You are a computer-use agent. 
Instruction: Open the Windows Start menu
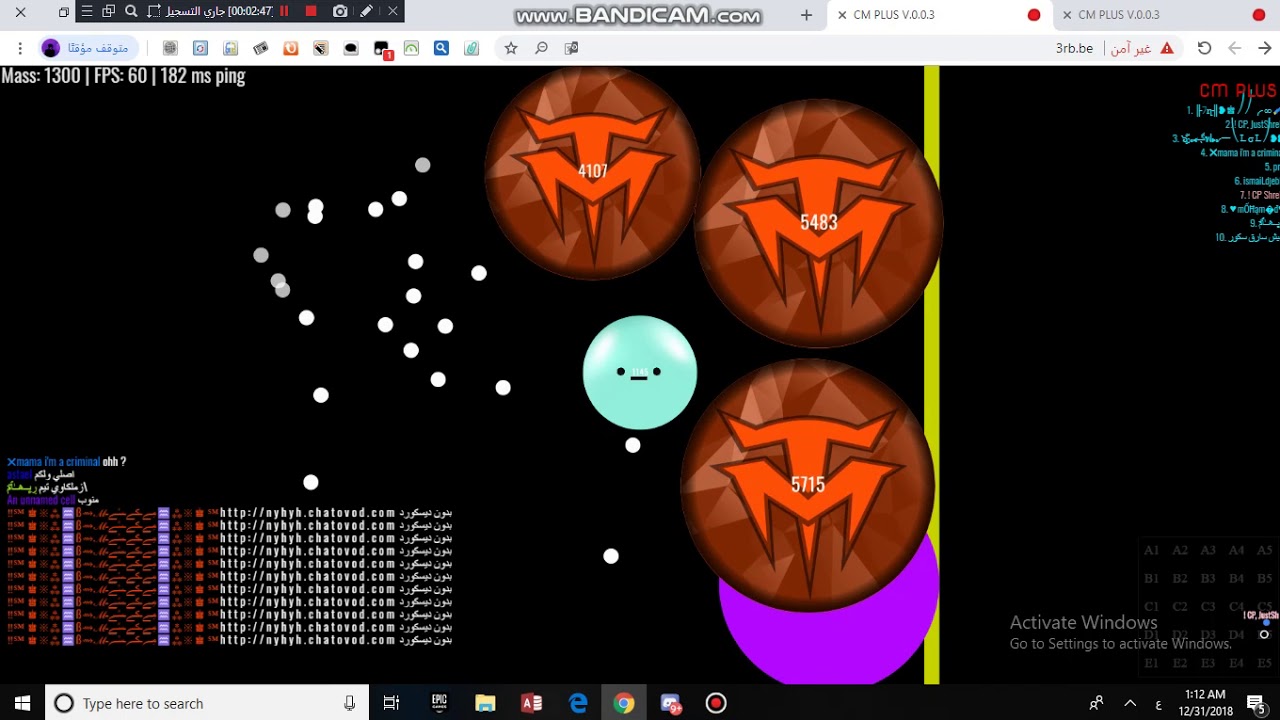pyautogui.click(x=22, y=703)
